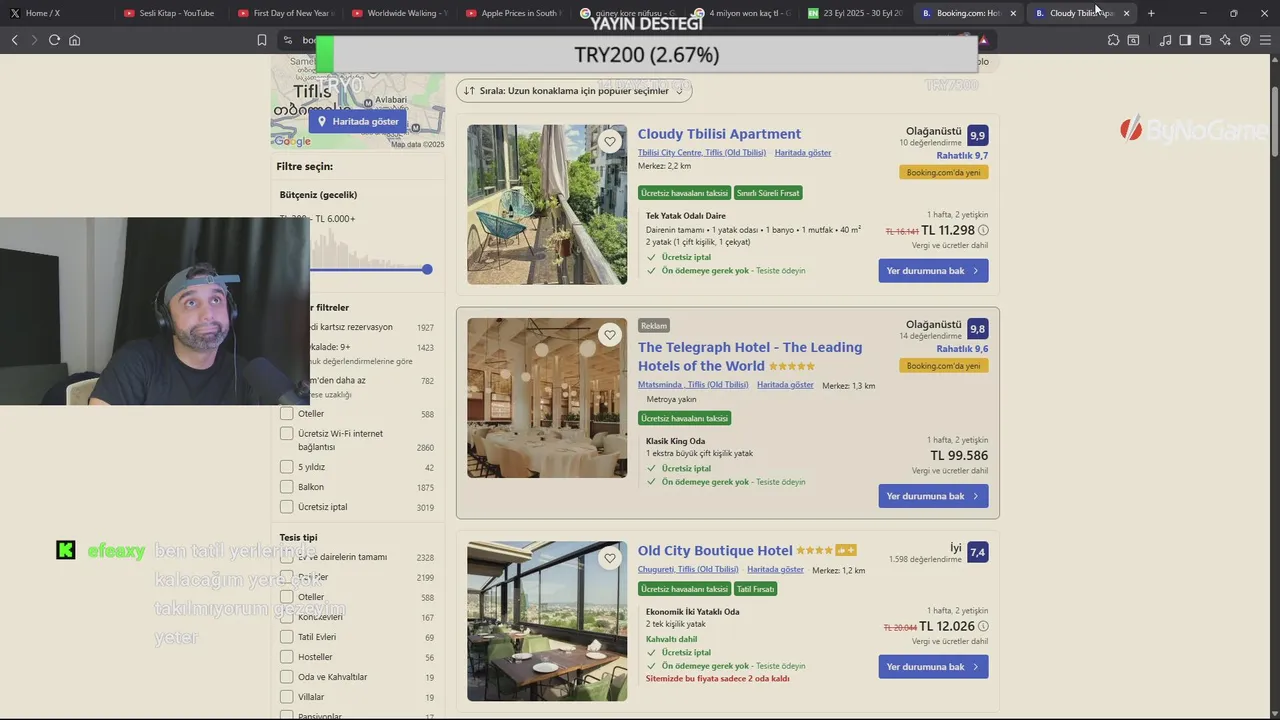Image resolution: width=1280 pixels, height=720 pixels.
Task: Save Cloudy Tbilisi Apartment with heart icon
Action: (x=610, y=142)
